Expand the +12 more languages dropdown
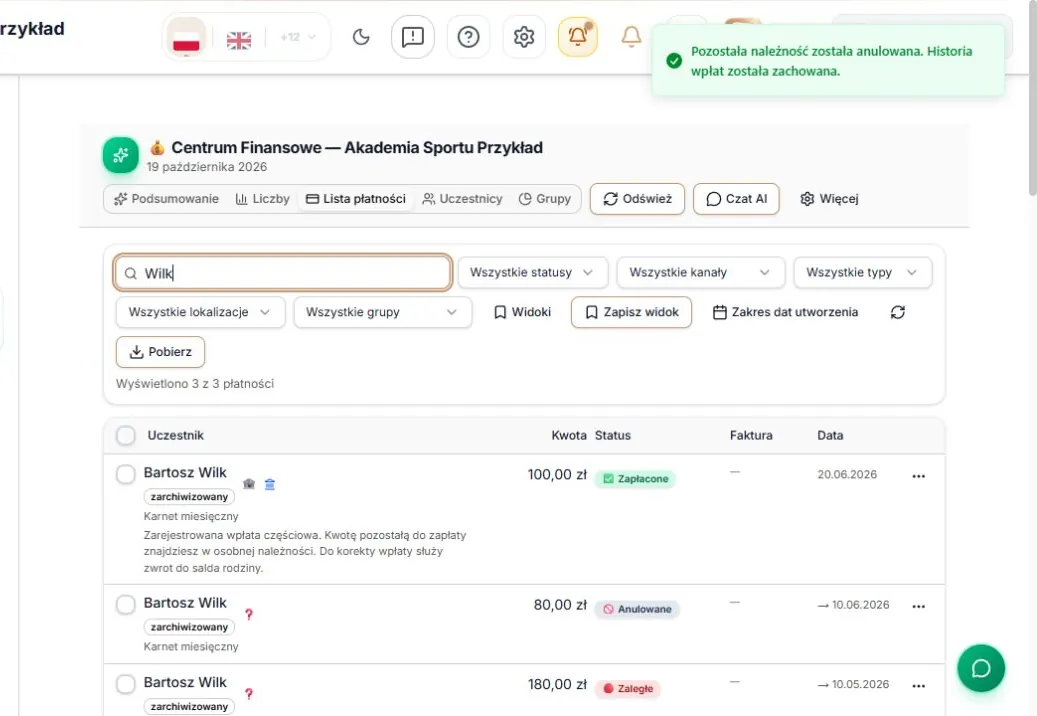The height and width of the screenshot is (716, 1037). tap(298, 37)
